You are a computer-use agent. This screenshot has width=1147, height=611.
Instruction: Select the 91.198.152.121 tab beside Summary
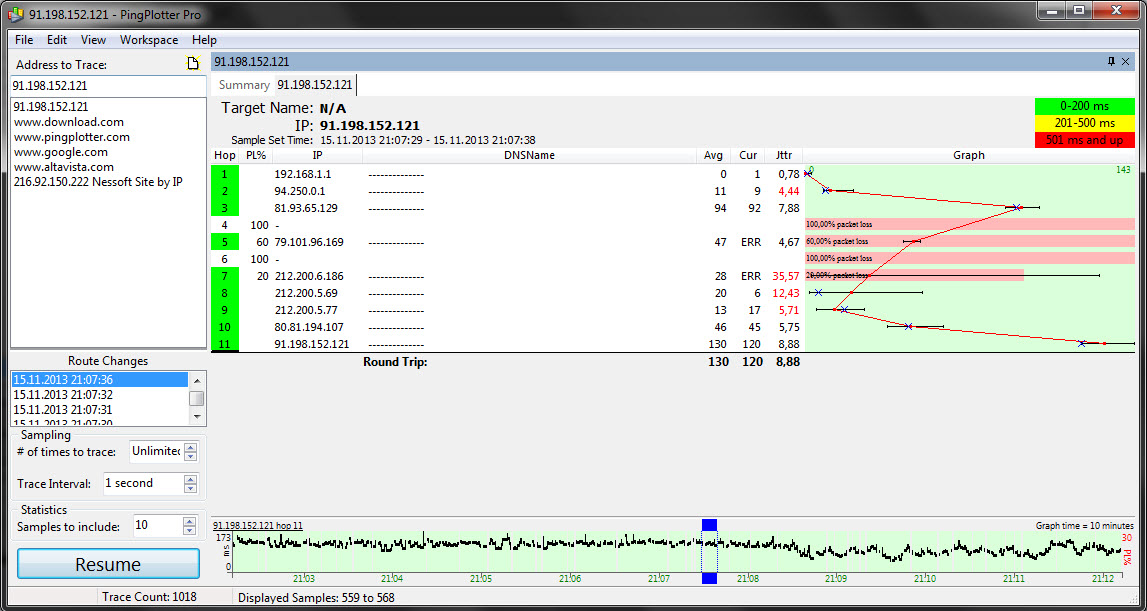315,85
